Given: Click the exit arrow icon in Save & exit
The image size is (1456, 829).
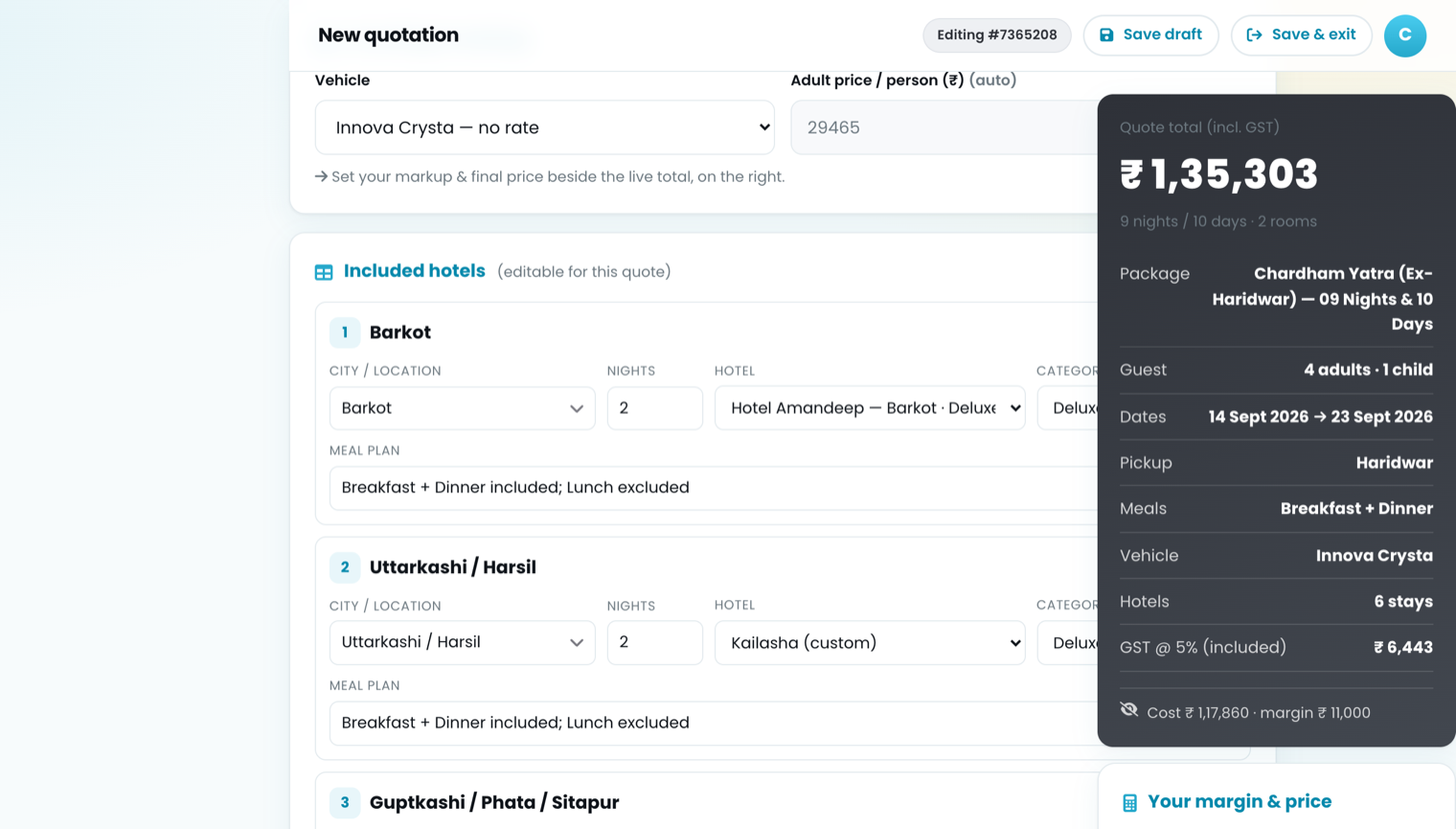Looking at the screenshot, I should pyautogui.click(x=1254, y=35).
